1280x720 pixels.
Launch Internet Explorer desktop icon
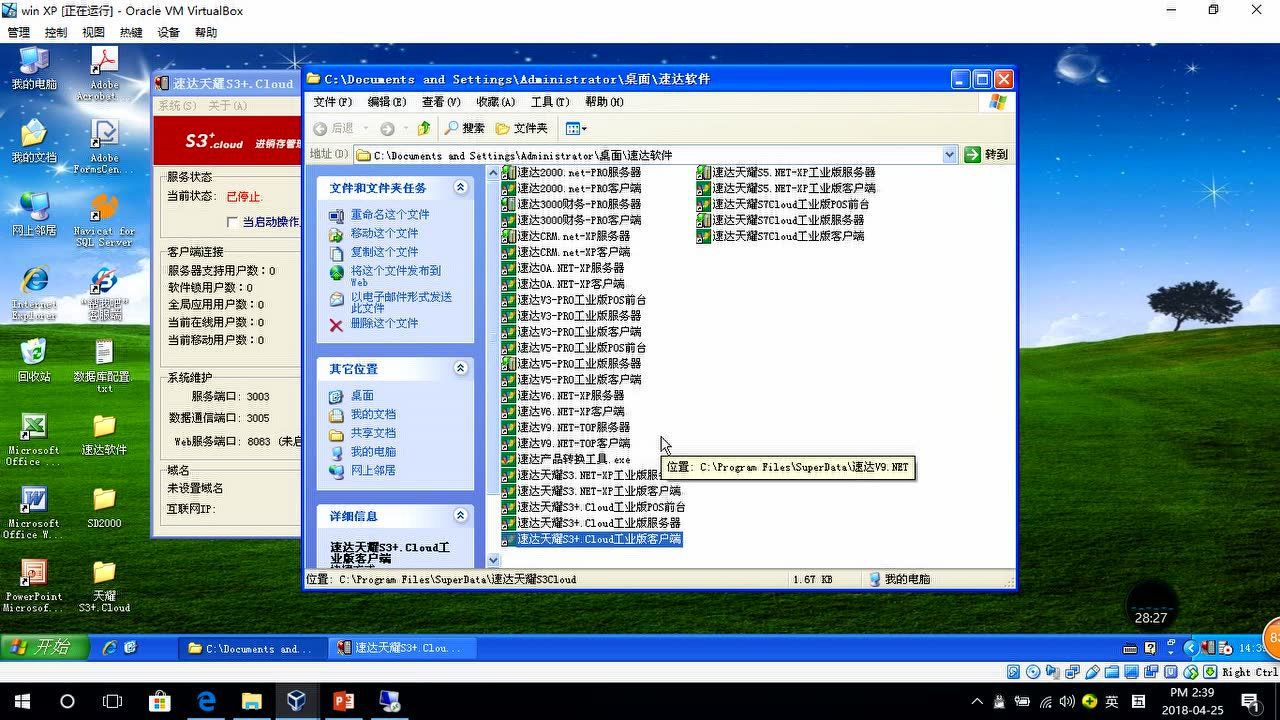pos(34,293)
